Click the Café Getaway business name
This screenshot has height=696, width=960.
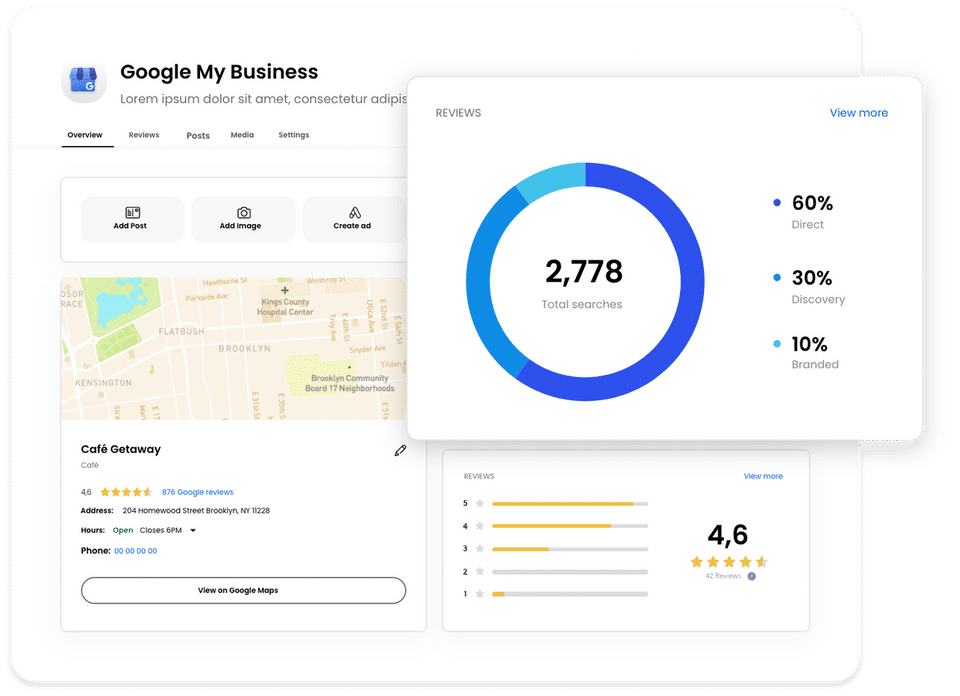[x=121, y=449]
